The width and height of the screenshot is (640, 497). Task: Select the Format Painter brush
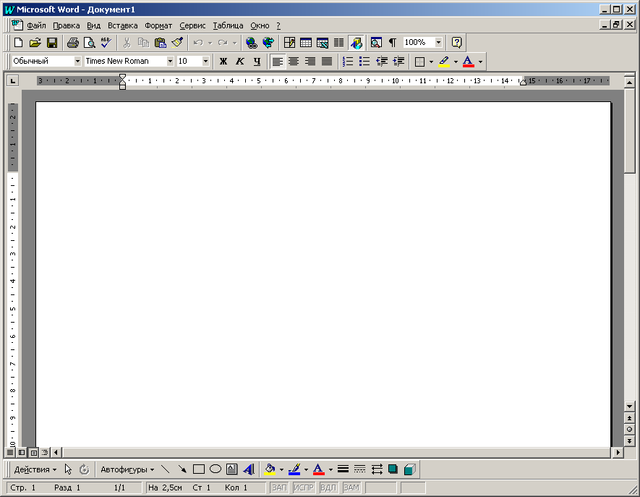[x=177, y=42]
